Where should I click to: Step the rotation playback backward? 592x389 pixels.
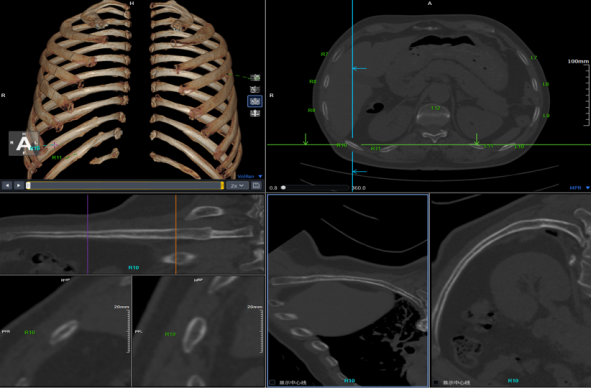coord(7,185)
